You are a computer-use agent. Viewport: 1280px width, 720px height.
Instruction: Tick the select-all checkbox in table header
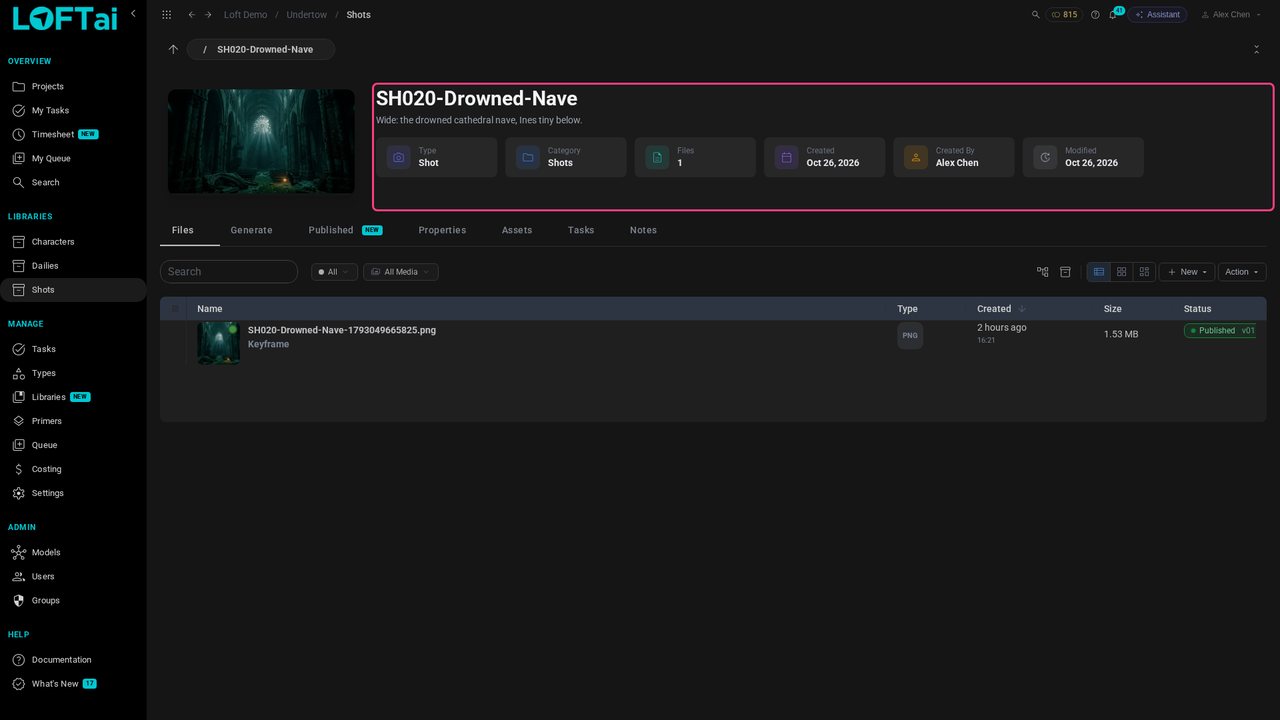point(175,309)
